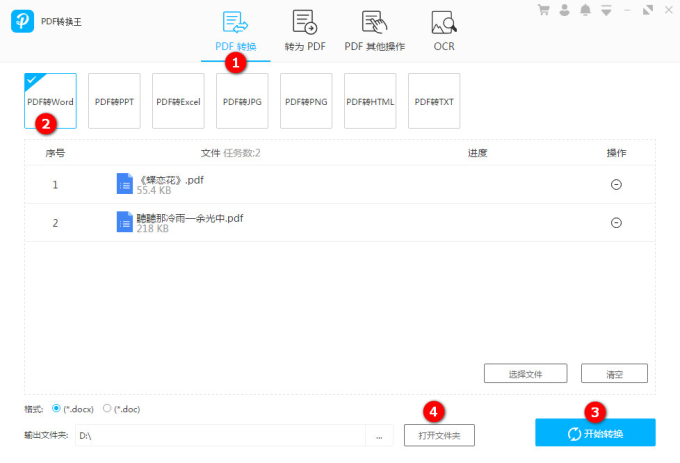
Task: Click the 清空 button to clear the list
Action: 614,373
